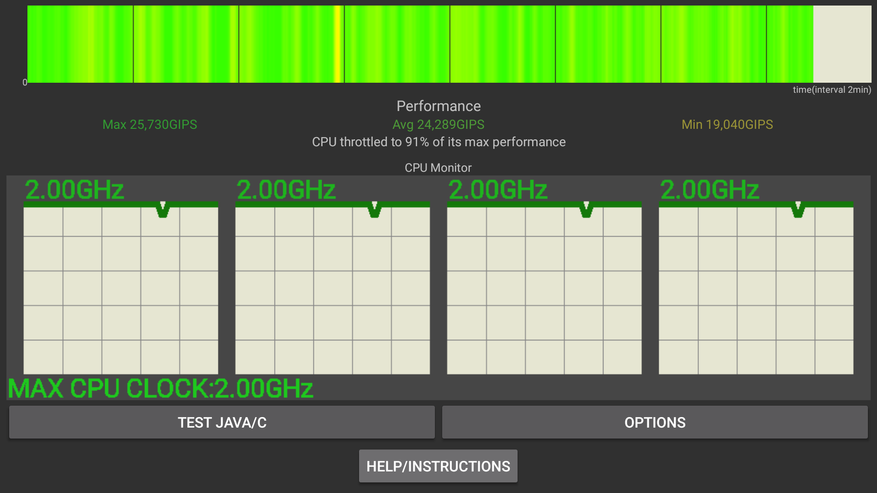The height and width of the screenshot is (493, 877).
Task: Open HELP/INSTRUCTIONS
Action: point(438,466)
